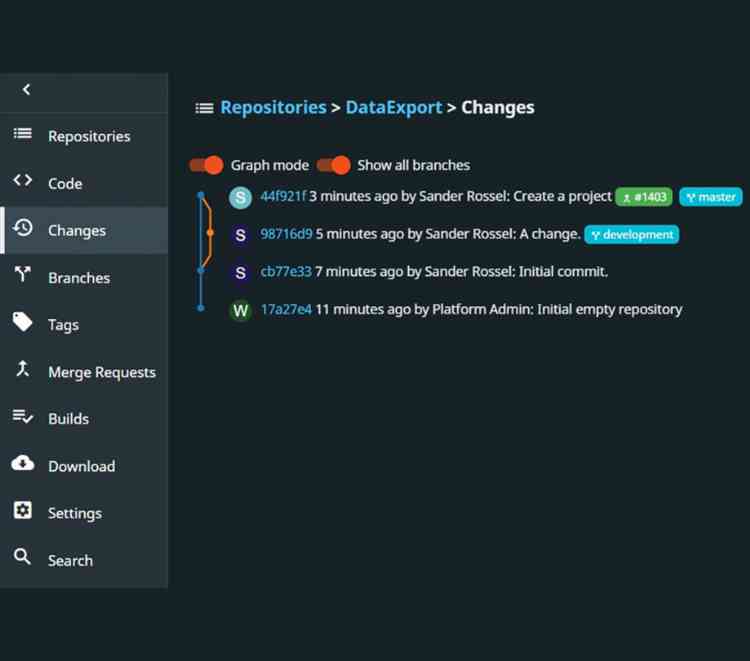750x661 pixels.
Task: Open commit 44f921f
Action: pos(283,197)
